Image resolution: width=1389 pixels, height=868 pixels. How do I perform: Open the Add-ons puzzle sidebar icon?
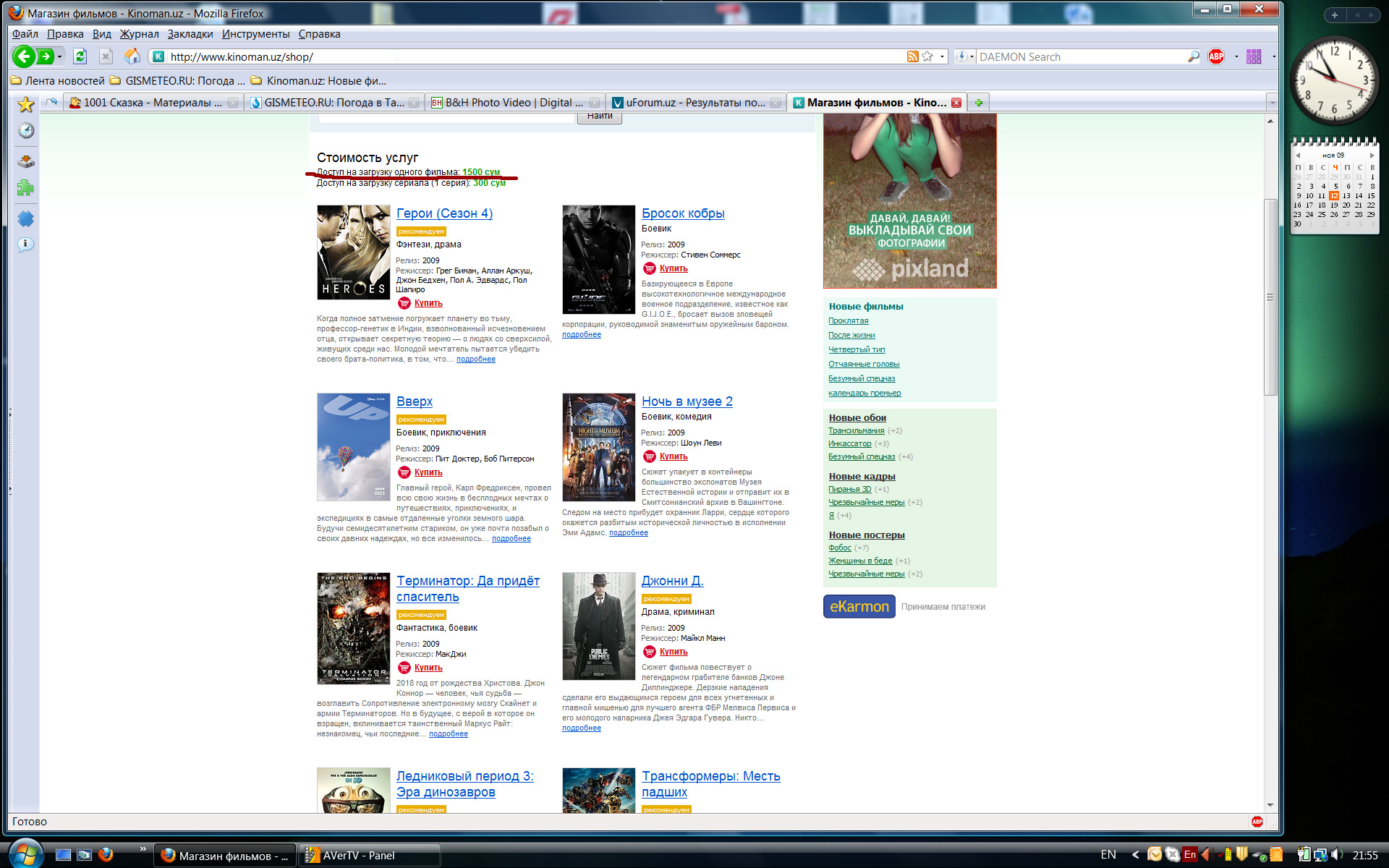point(26,188)
